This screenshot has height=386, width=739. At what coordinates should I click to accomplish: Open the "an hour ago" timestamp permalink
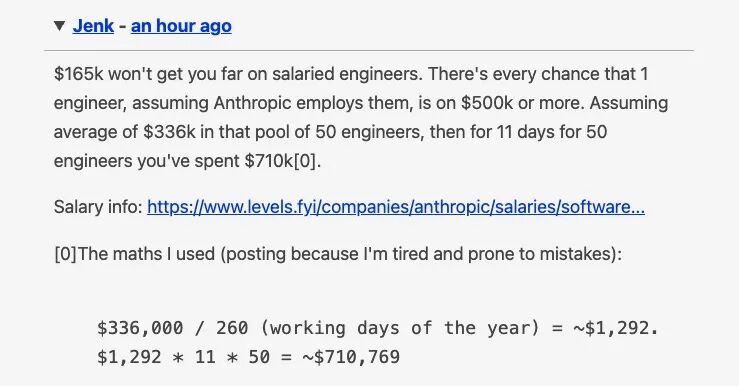point(181,26)
